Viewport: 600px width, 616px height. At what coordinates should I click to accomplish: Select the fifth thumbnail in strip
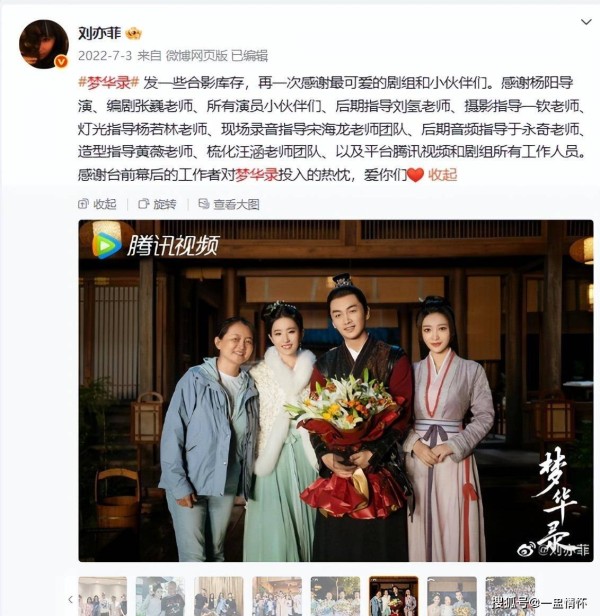[x=335, y=596]
